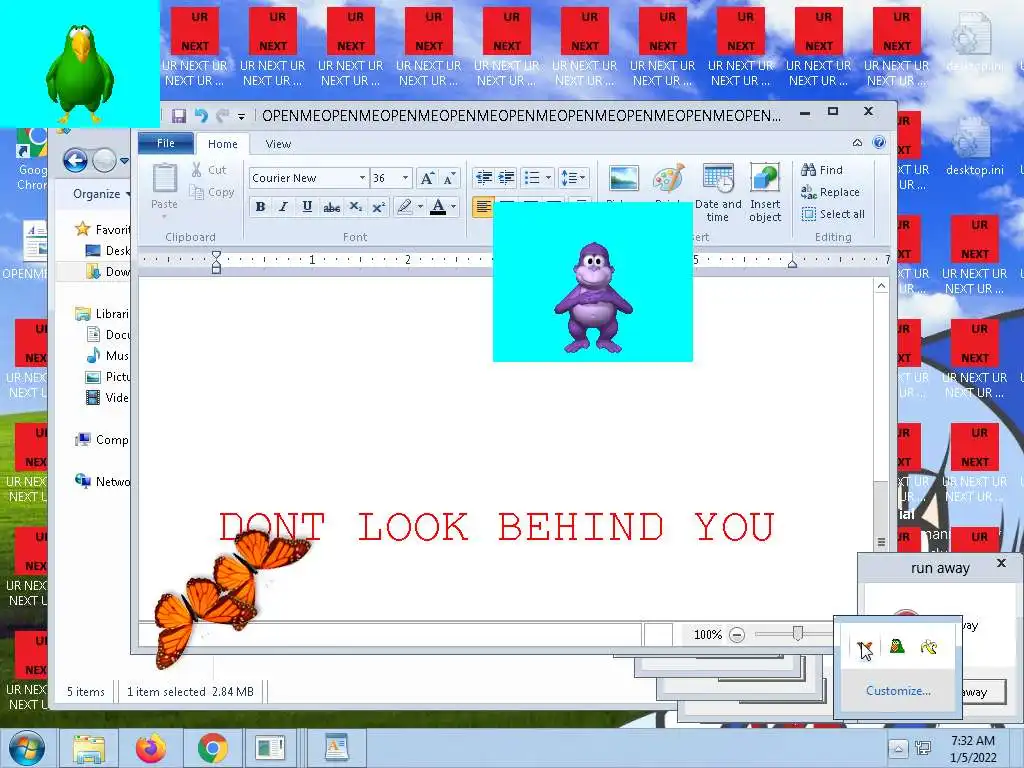
Task: Open File Explorer from the taskbar
Action: (x=89, y=748)
